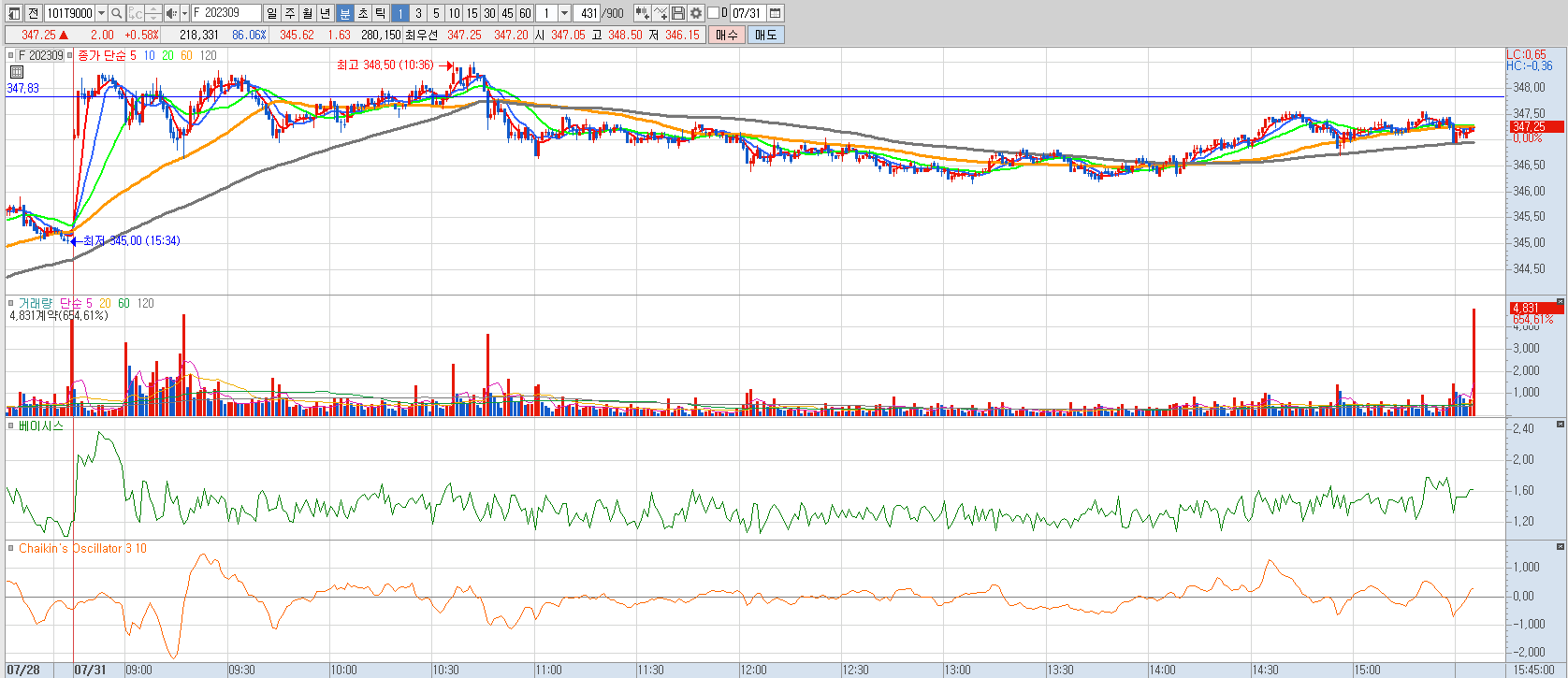
Task: Switch to tick chart period 틱
Action: [380, 13]
